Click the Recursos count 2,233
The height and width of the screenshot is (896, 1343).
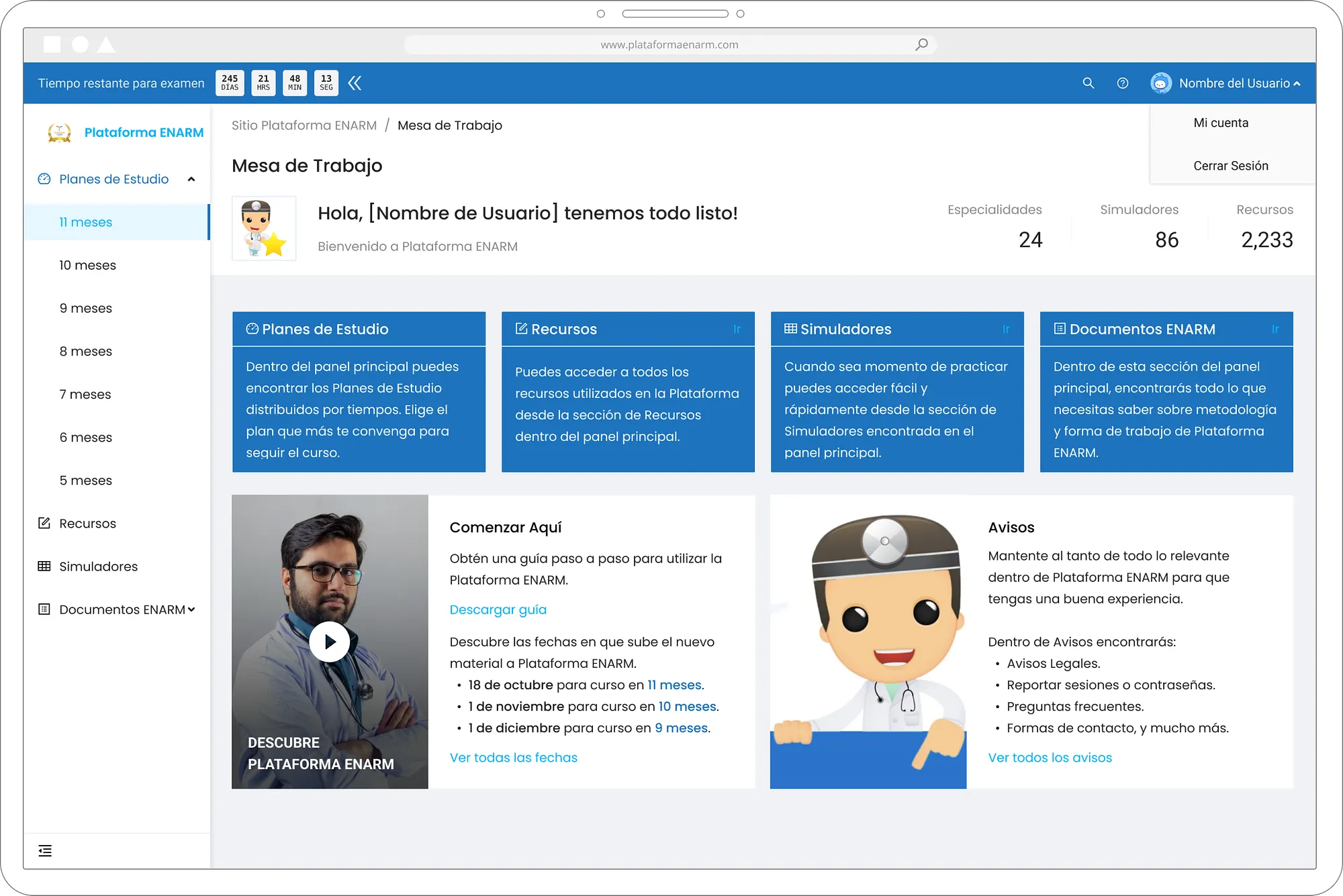(1267, 240)
